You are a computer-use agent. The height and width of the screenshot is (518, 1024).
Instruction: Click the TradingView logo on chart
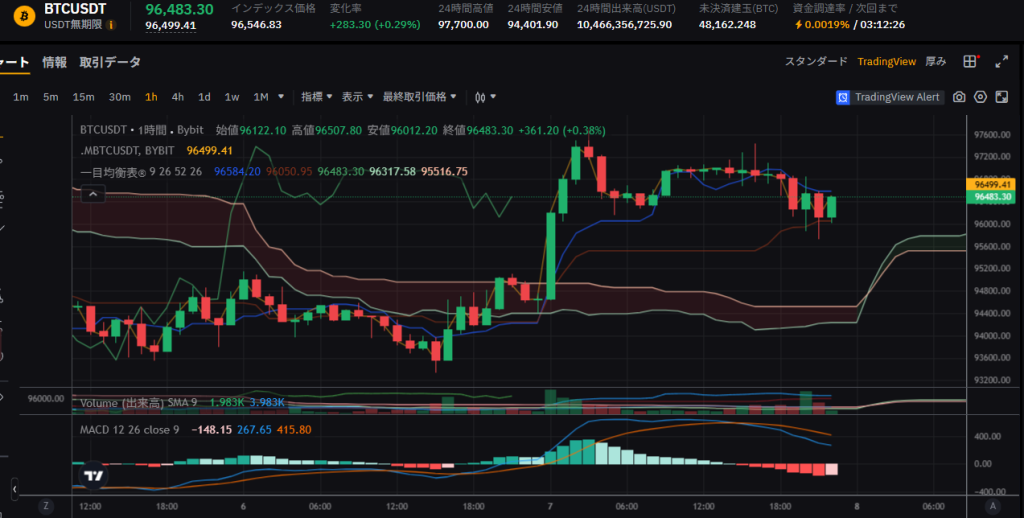pos(93,476)
